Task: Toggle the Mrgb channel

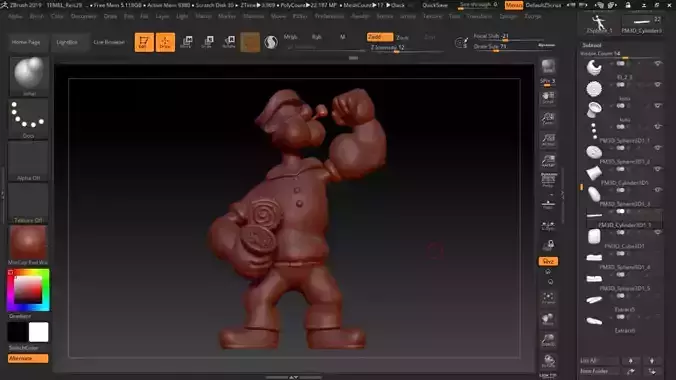Action: pyautogui.click(x=290, y=37)
